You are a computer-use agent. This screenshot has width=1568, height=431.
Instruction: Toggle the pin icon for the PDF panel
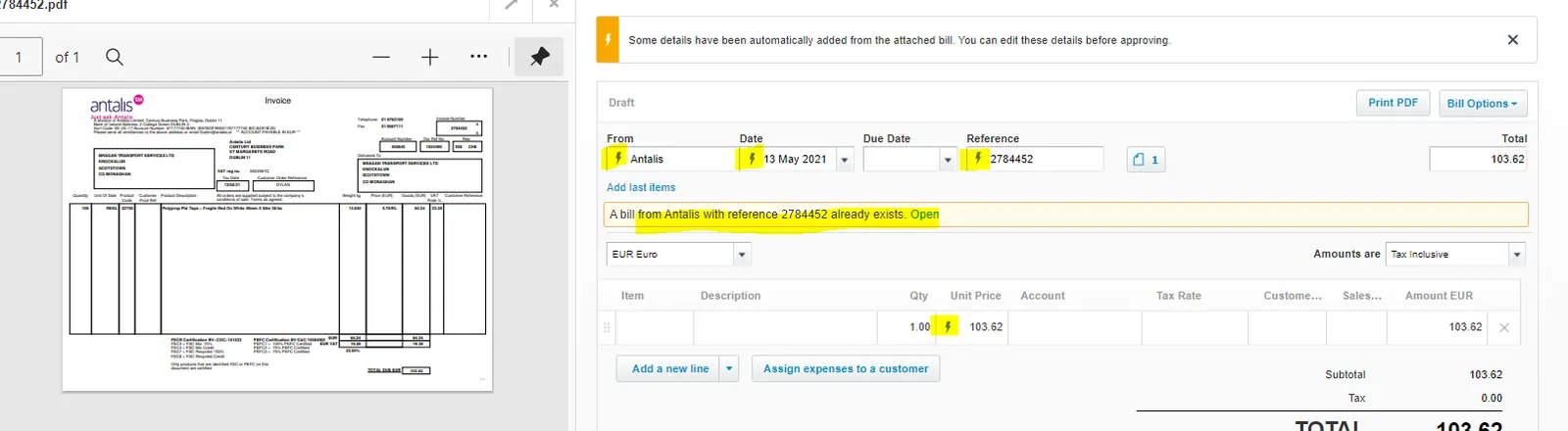pos(539,57)
